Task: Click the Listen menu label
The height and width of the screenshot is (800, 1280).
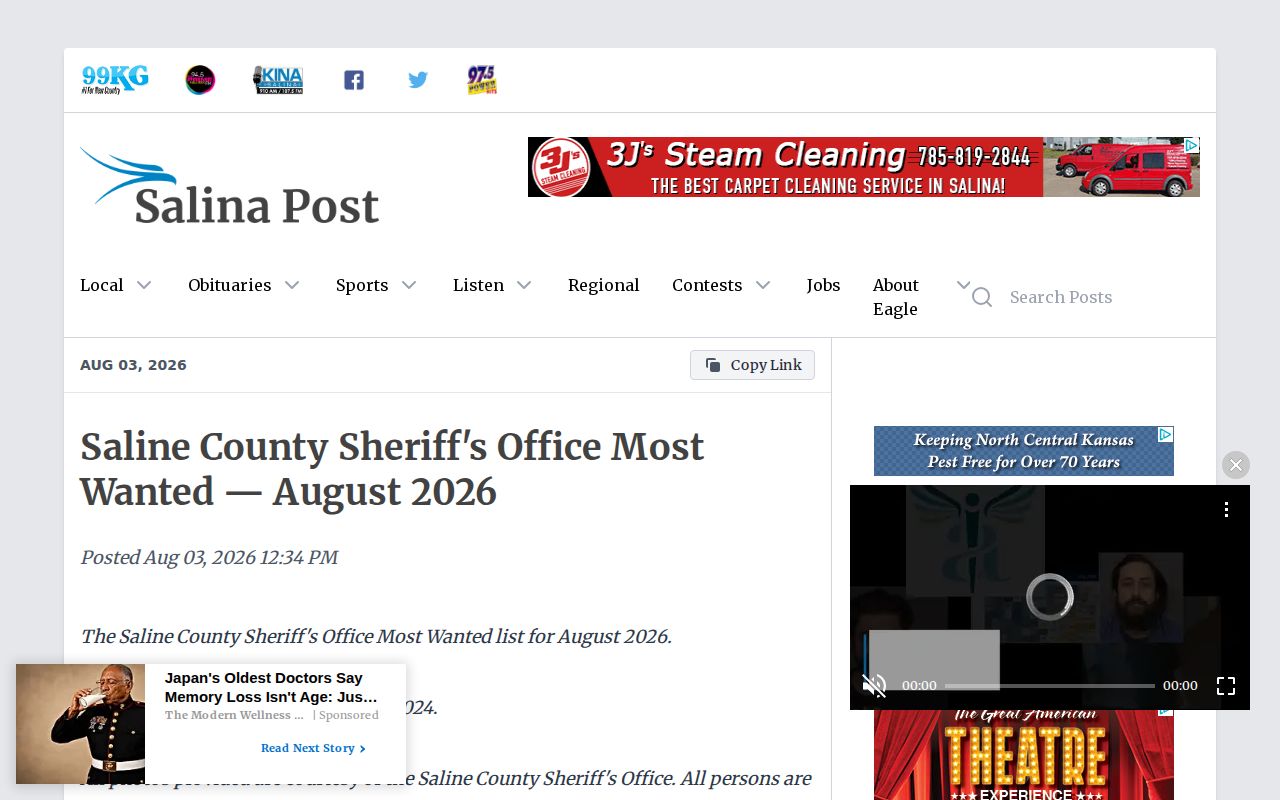Action: [x=479, y=285]
